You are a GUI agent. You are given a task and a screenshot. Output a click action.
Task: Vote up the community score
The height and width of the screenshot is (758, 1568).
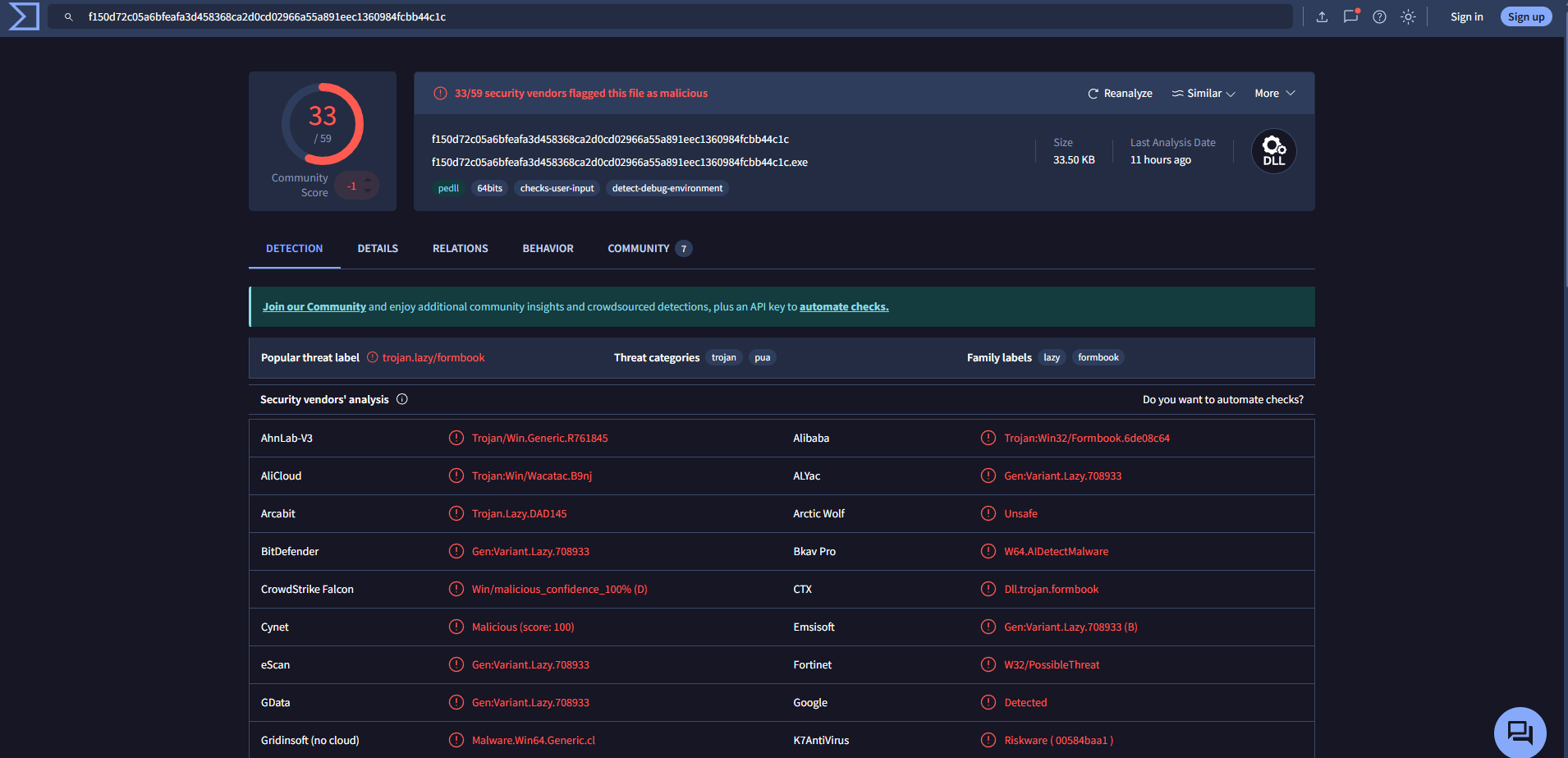click(x=368, y=179)
